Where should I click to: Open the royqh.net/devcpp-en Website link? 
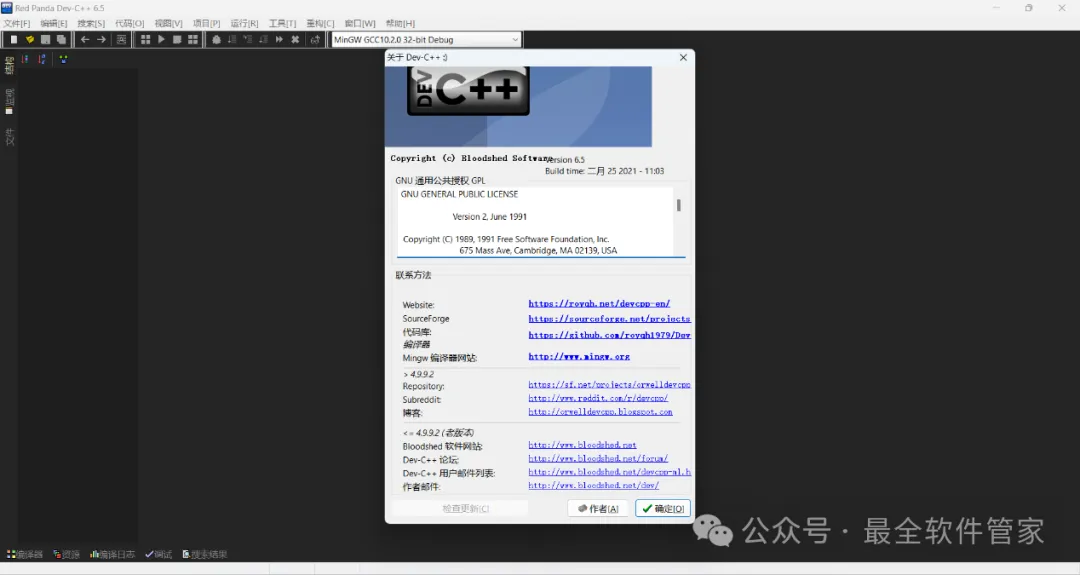click(x=599, y=303)
